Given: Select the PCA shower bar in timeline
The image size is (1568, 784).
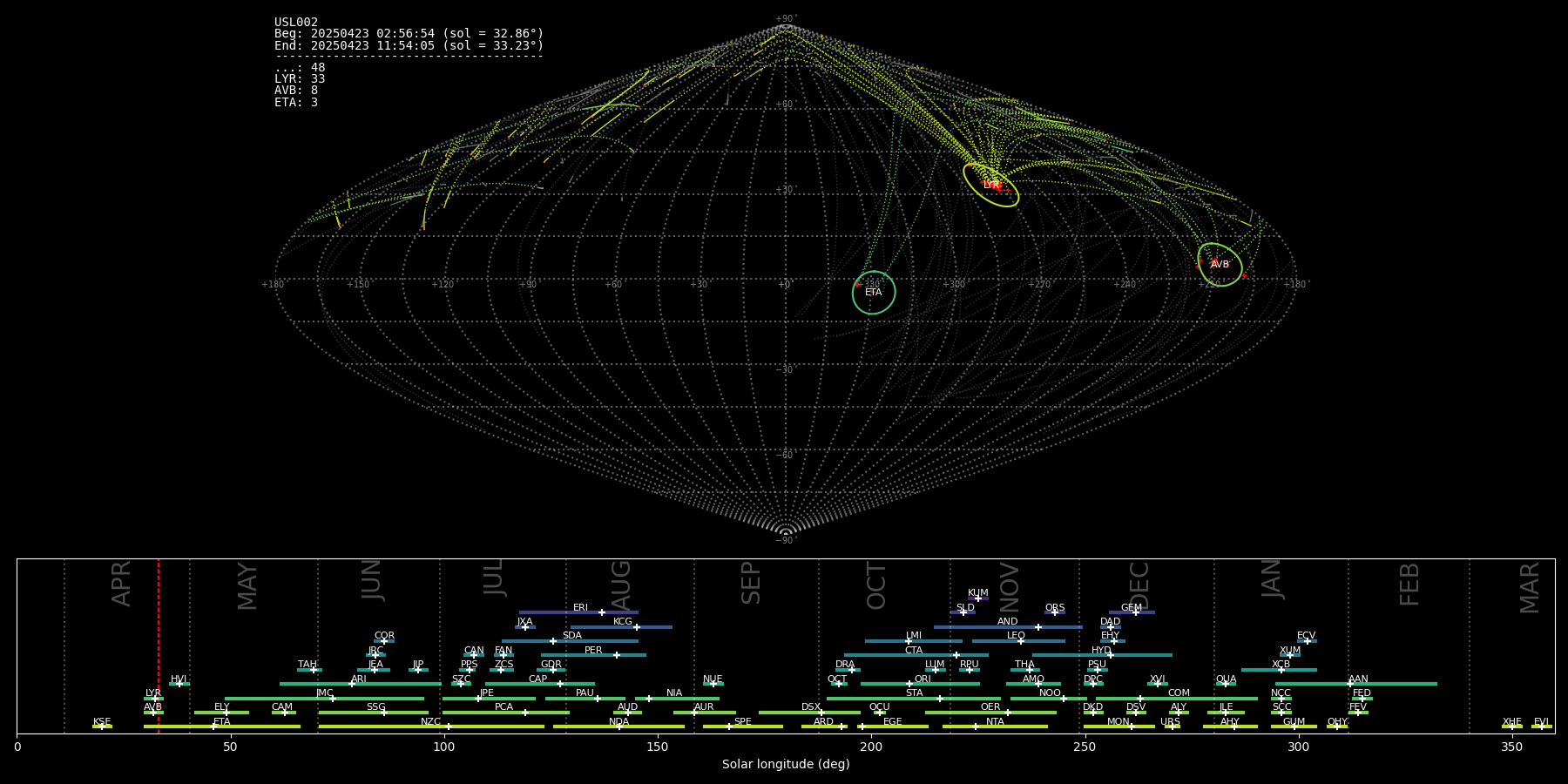Looking at the screenshot, I should click(505, 713).
